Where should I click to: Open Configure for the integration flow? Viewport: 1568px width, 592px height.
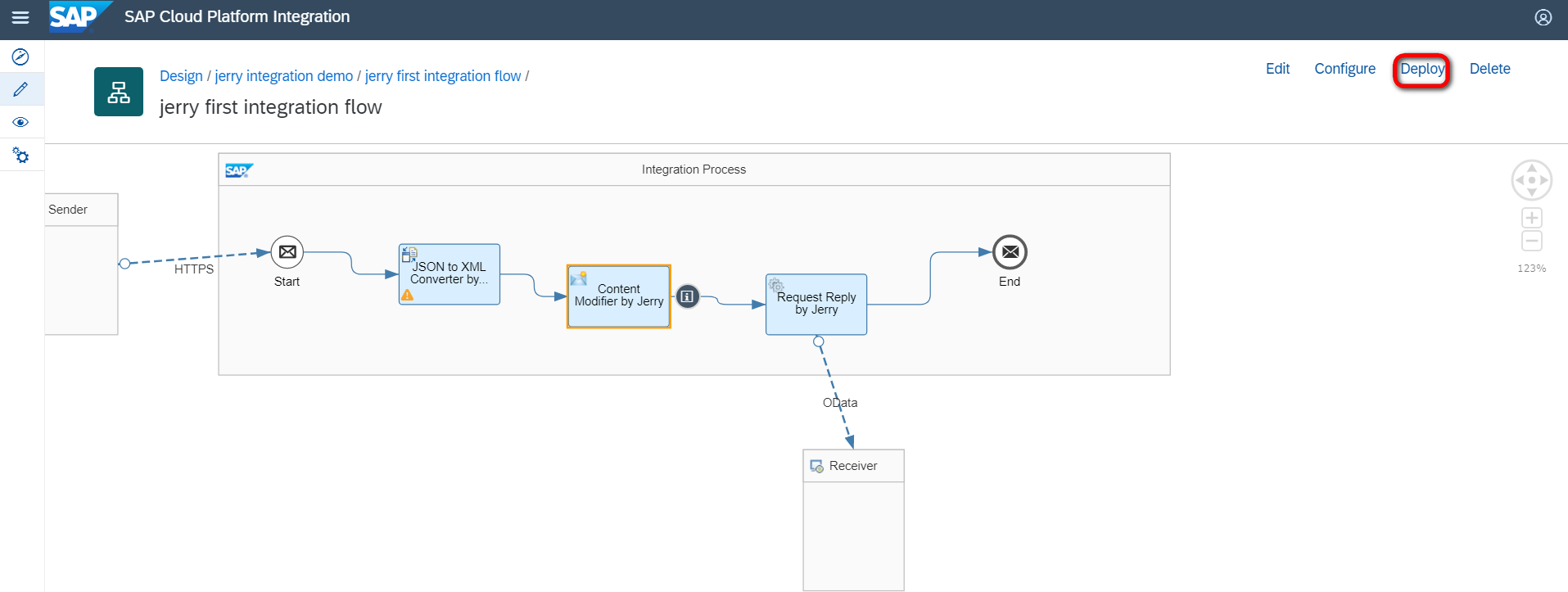click(x=1344, y=69)
